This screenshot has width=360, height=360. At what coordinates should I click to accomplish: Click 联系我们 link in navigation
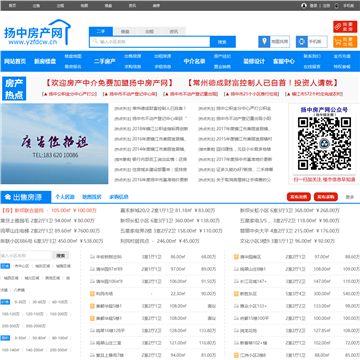[312, 56]
